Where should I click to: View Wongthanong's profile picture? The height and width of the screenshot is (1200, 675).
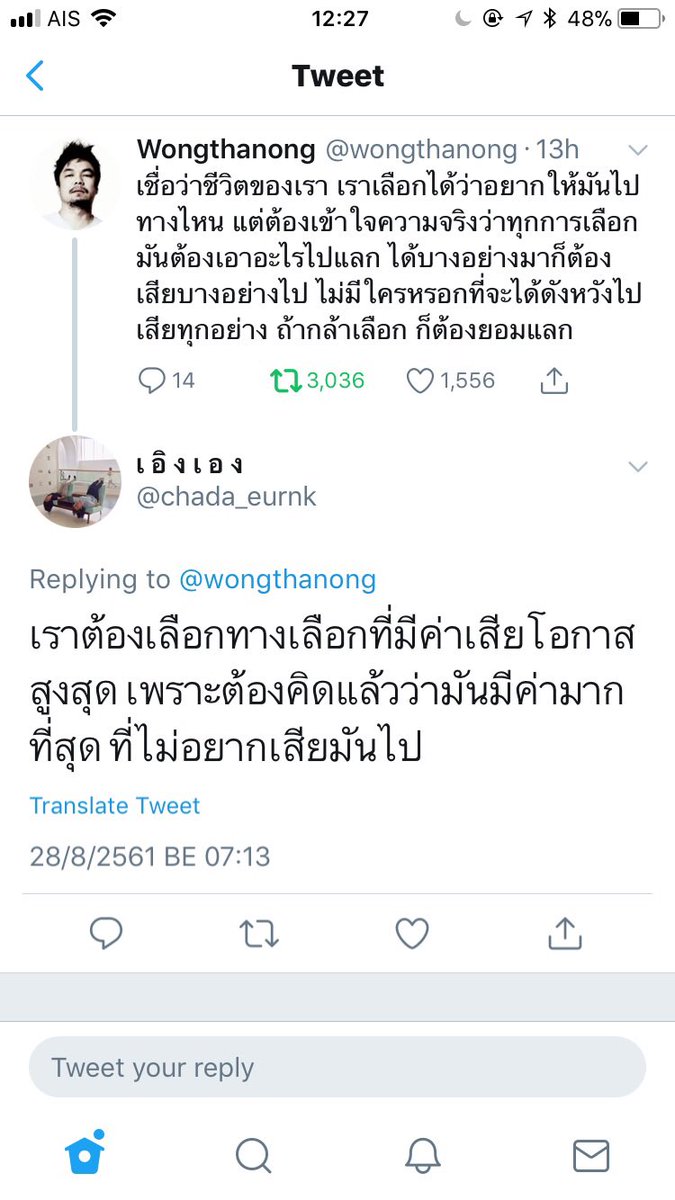(74, 184)
